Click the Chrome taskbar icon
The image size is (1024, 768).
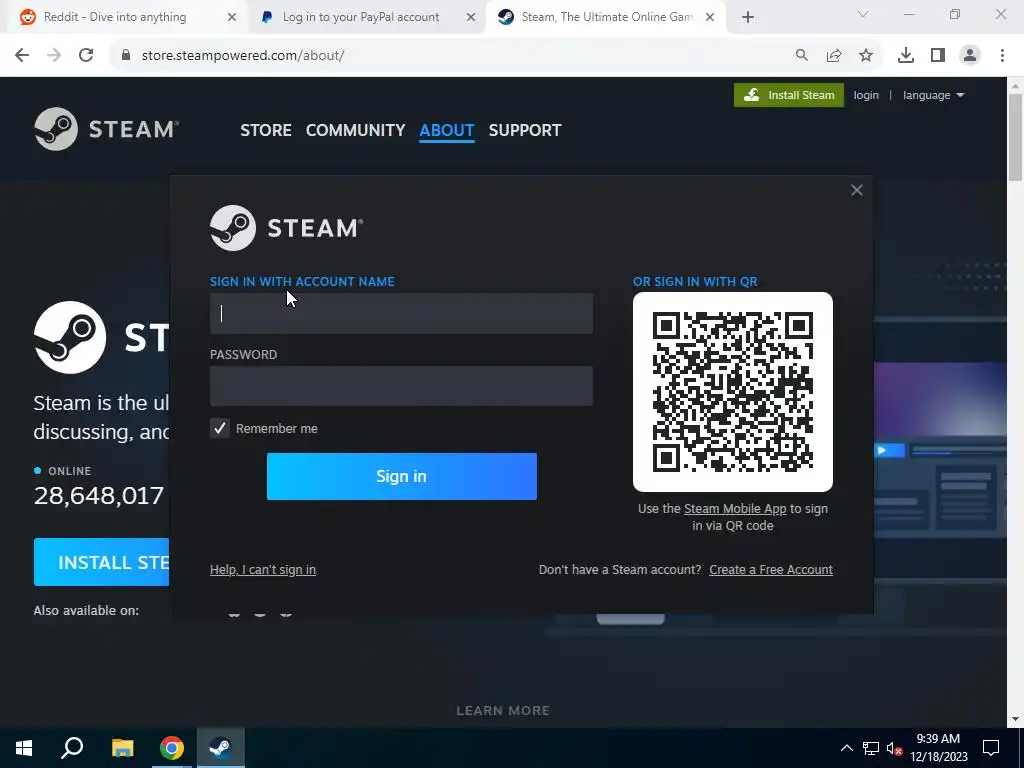[172, 748]
